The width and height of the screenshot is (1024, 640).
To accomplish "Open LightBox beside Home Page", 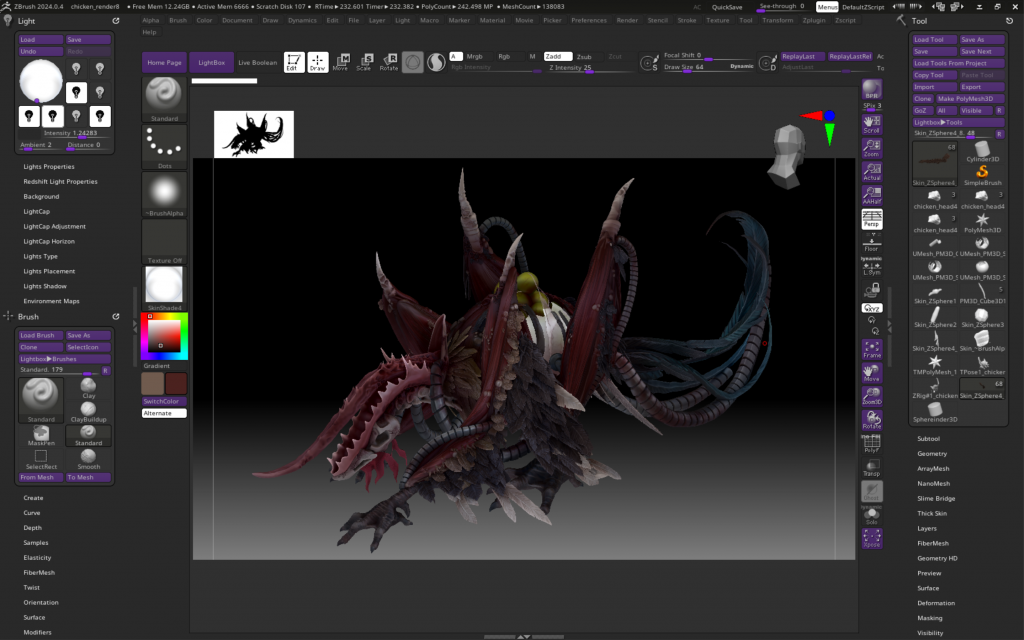I will tap(212, 63).
